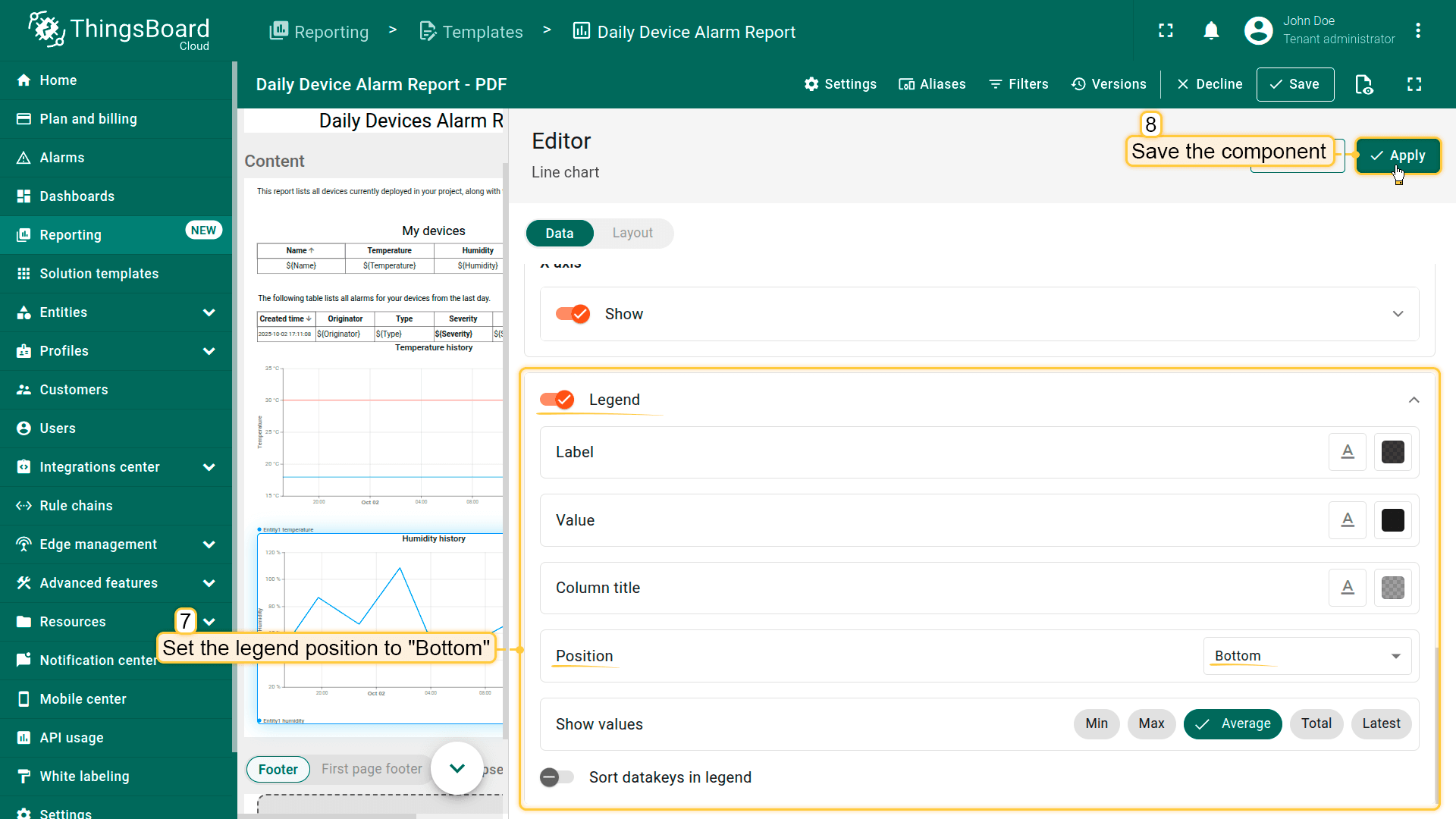
Task: Open Dashboards in the sidebar
Action: point(77,196)
